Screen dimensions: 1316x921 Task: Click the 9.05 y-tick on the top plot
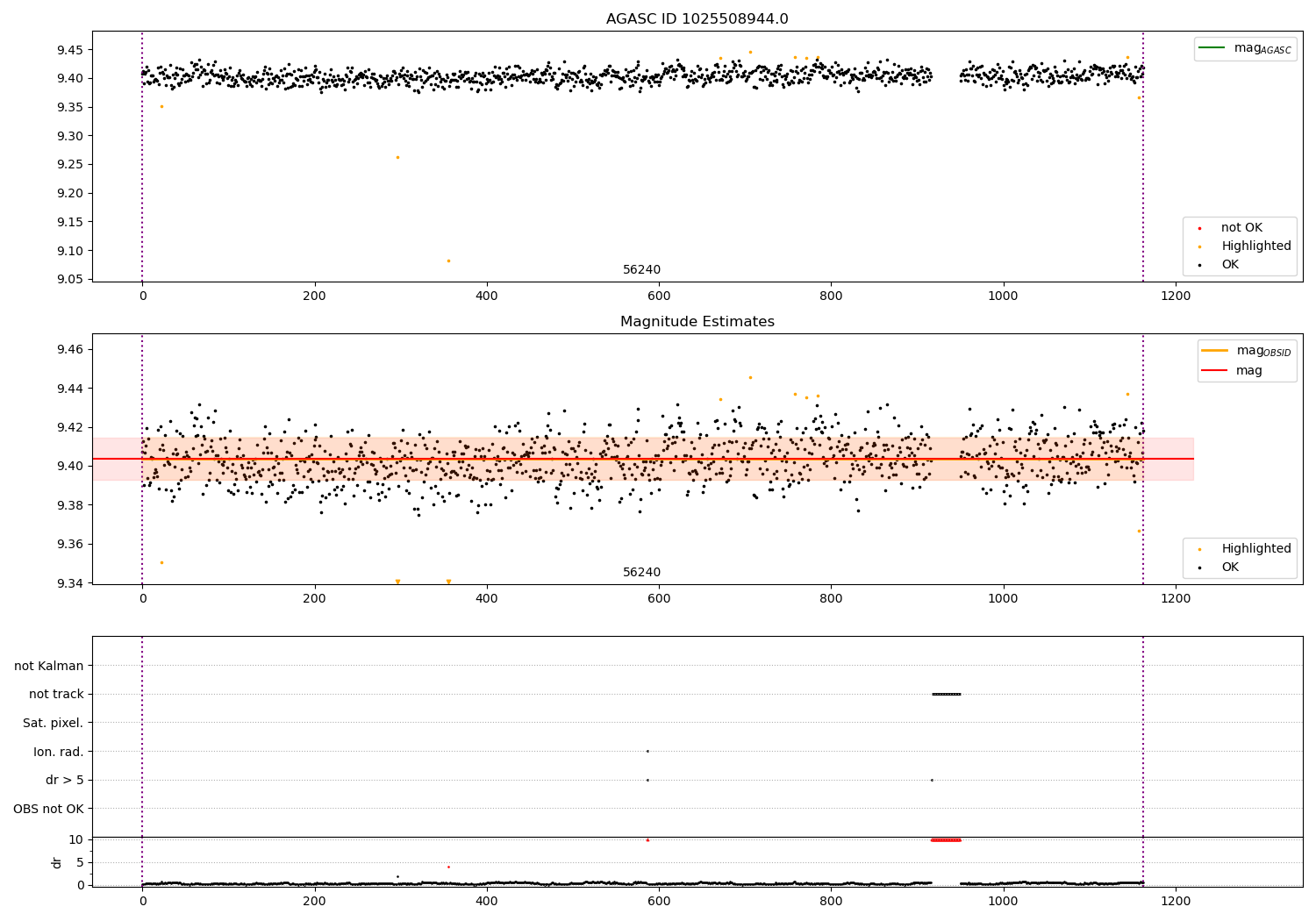click(x=69, y=280)
